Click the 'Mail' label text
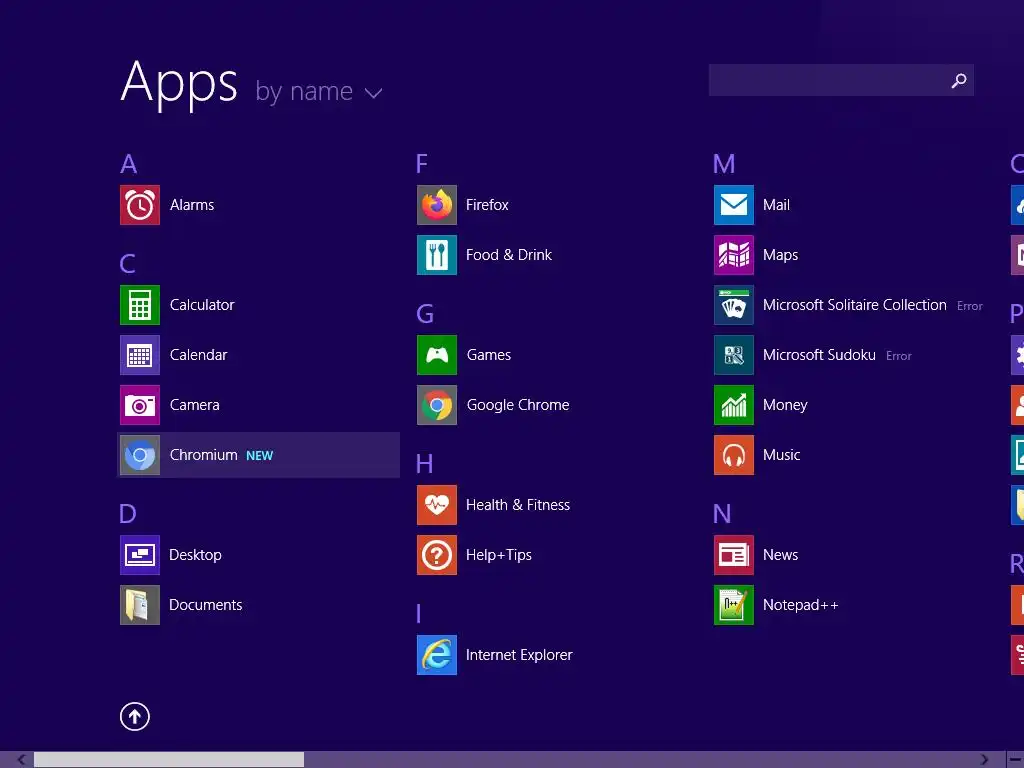Viewport: 1024px width, 768px height. pyautogui.click(x=776, y=205)
